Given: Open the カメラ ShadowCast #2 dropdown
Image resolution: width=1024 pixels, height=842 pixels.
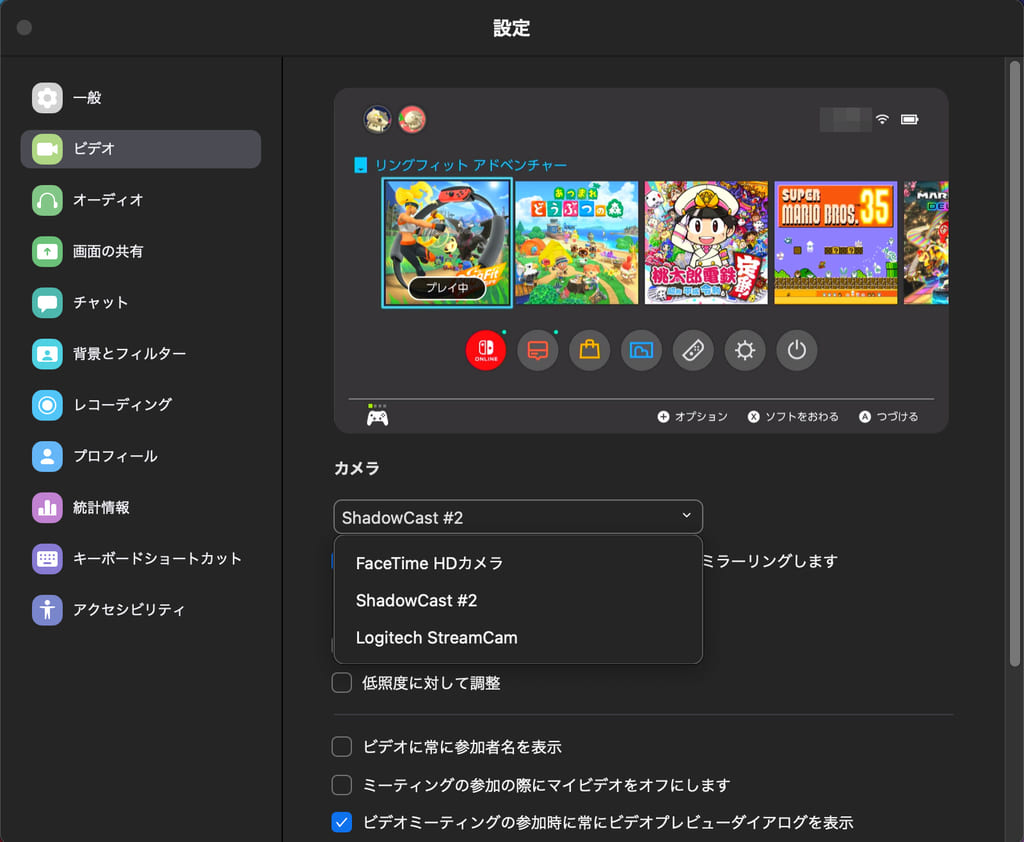Looking at the screenshot, I should [x=518, y=517].
